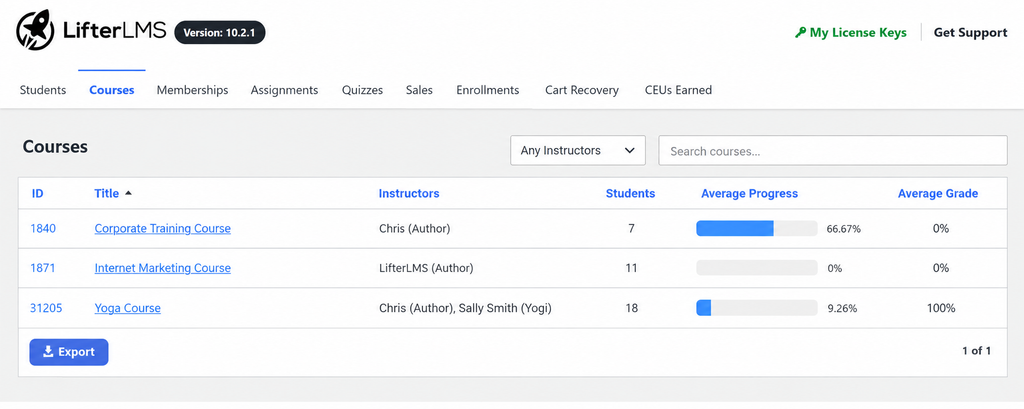
Task: Open the Enrollments tab
Action: tap(488, 90)
